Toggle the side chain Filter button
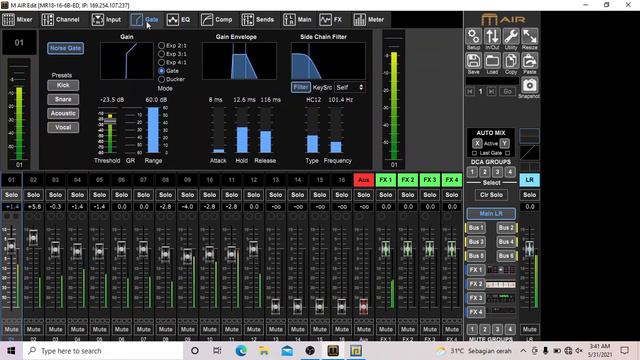This screenshot has height=360, width=640. [301, 87]
